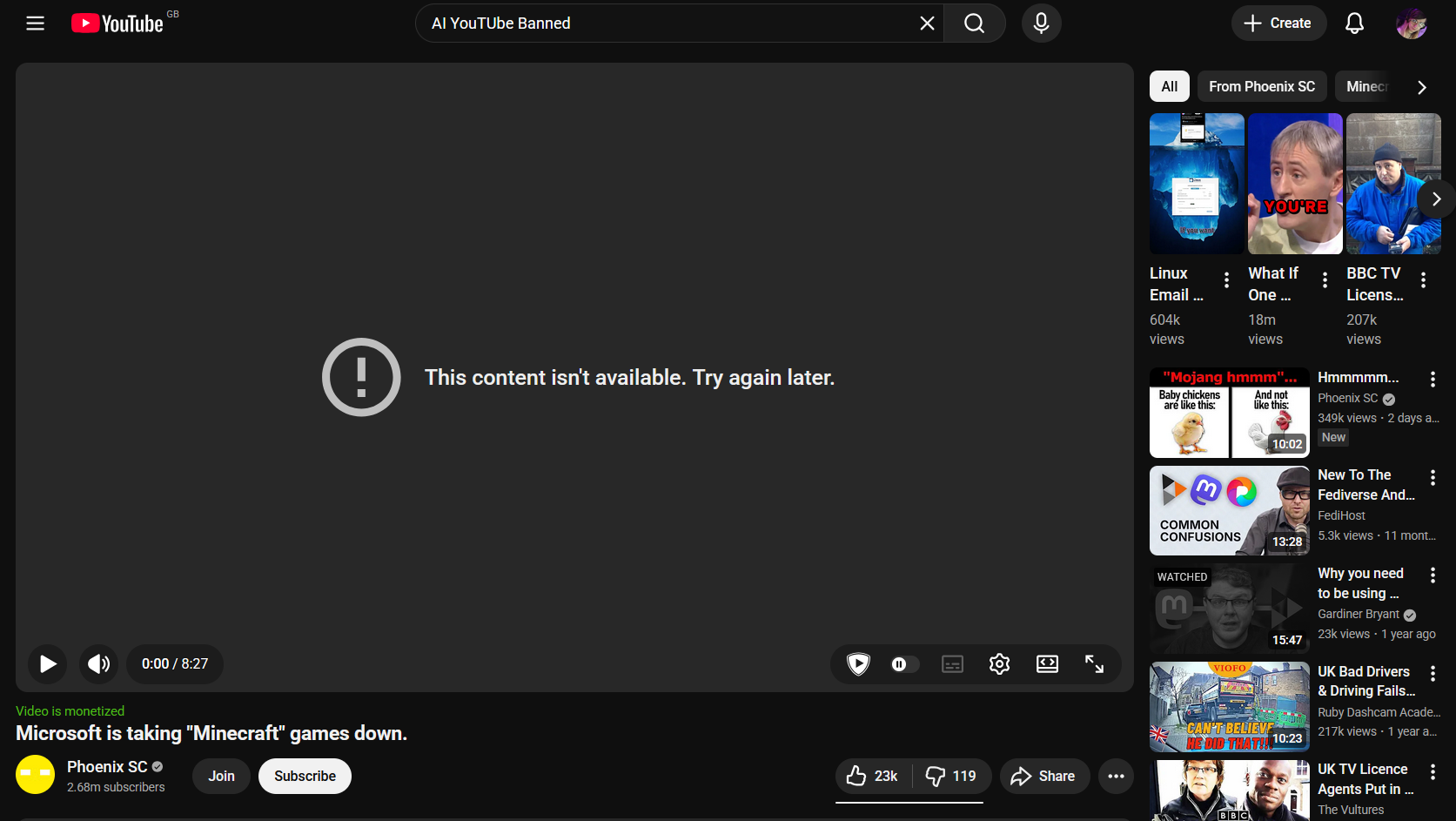Click the 'Video is monetized' label
The width and height of the screenshot is (1456, 821).
(70, 711)
